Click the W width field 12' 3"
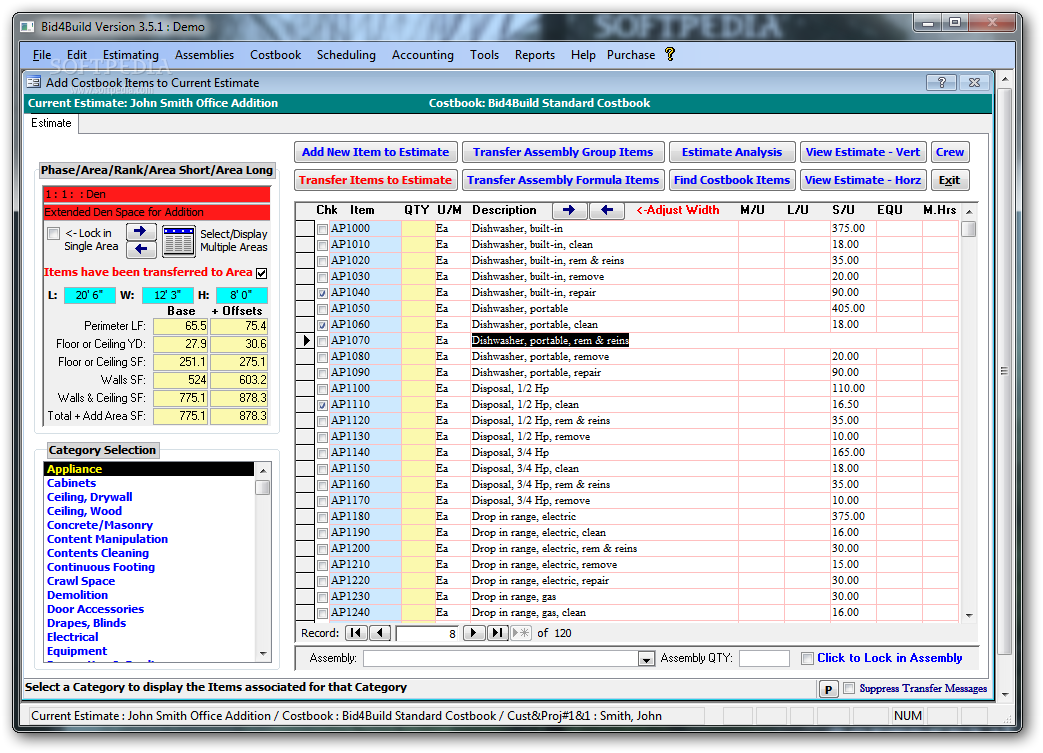This screenshot has width=1043, height=753. point(168,295)
